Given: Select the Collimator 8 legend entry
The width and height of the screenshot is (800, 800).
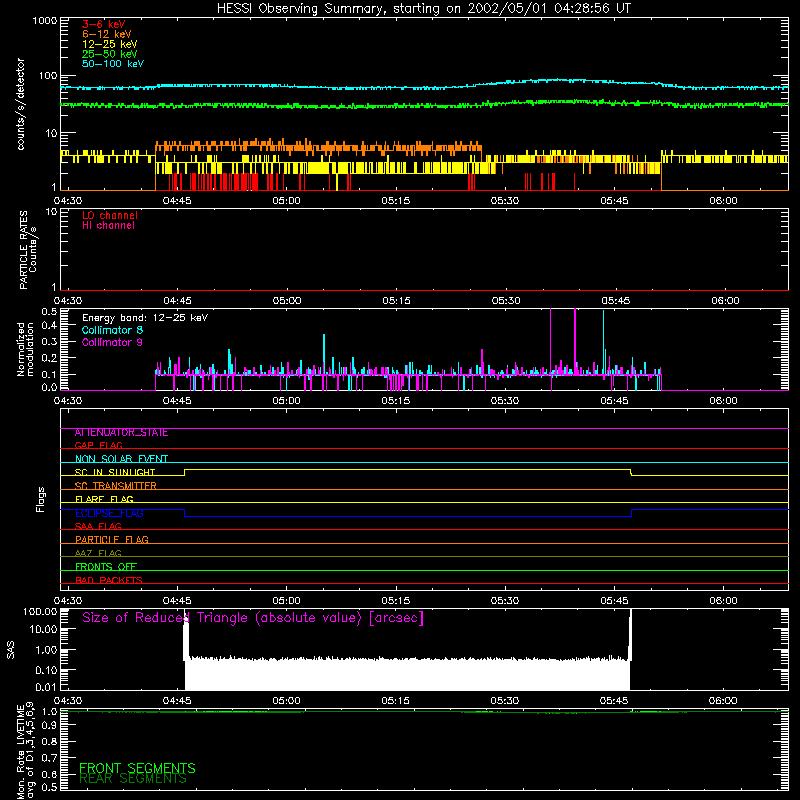Looking at the screenshot, I should pyautogui.click(x=112, y=330).
